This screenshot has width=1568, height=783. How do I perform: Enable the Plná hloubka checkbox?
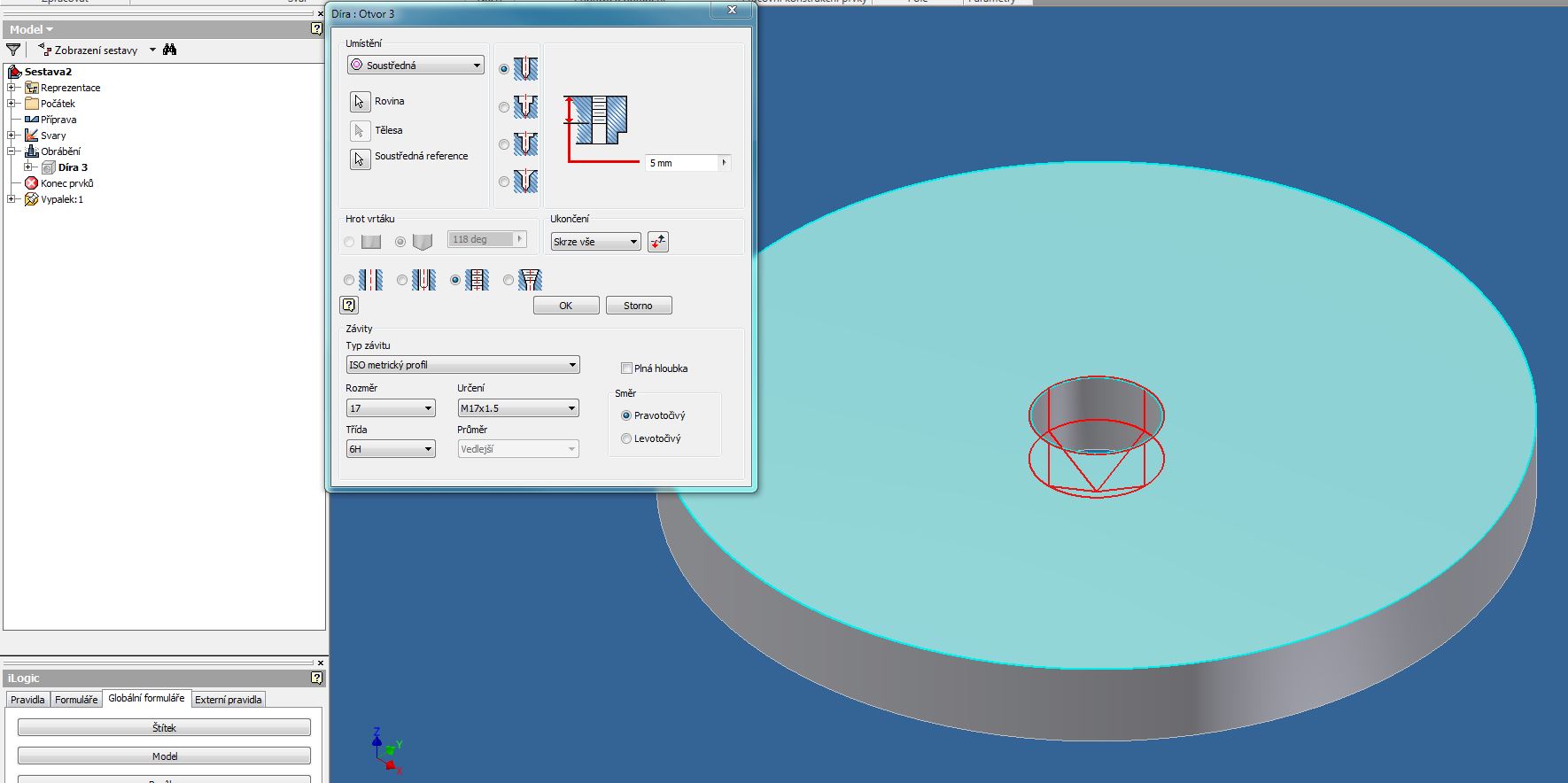(x=626, y=368)
